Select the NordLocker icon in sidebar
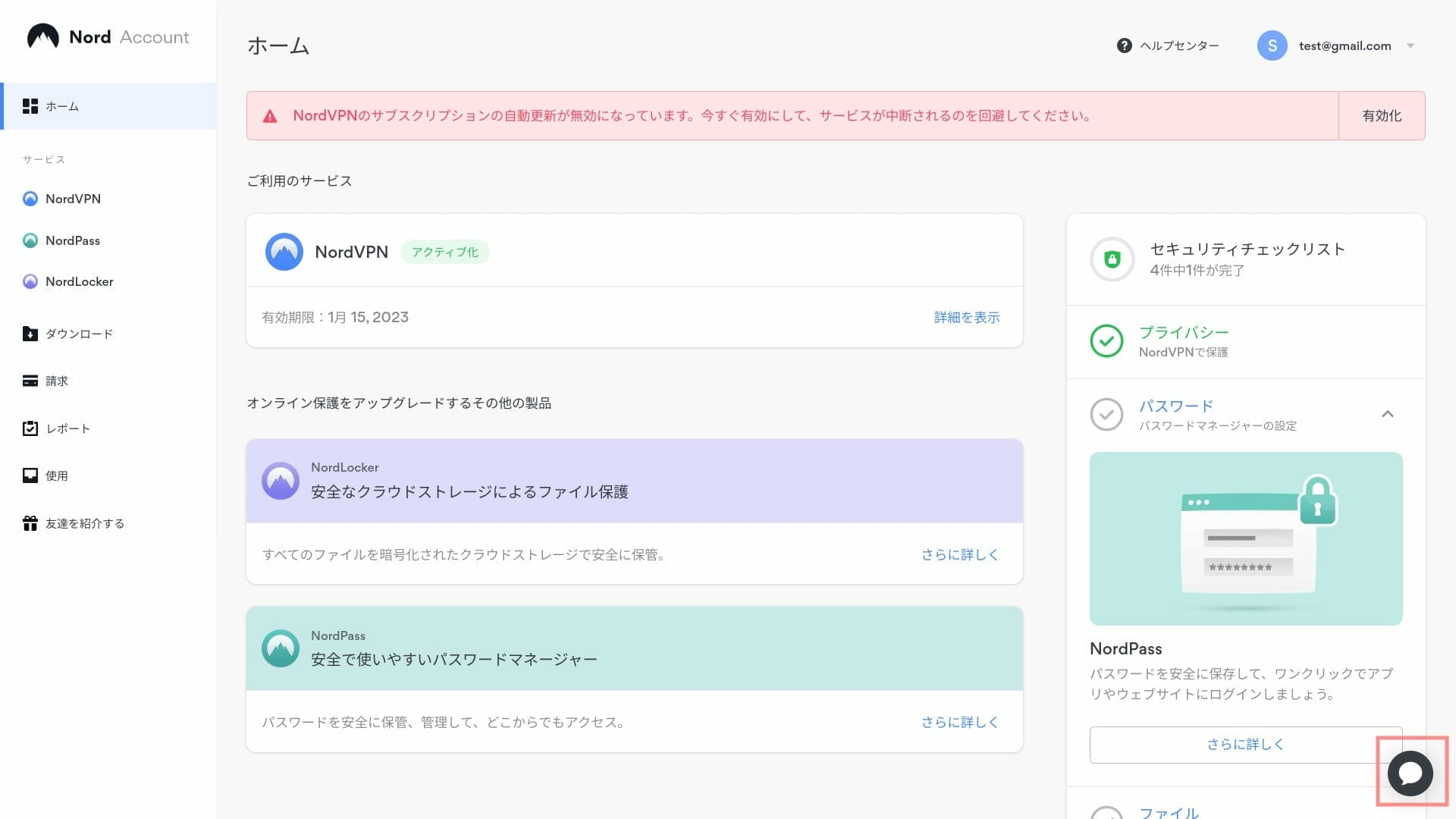This screenshot has width=1456, height=819. pos(30,281)
